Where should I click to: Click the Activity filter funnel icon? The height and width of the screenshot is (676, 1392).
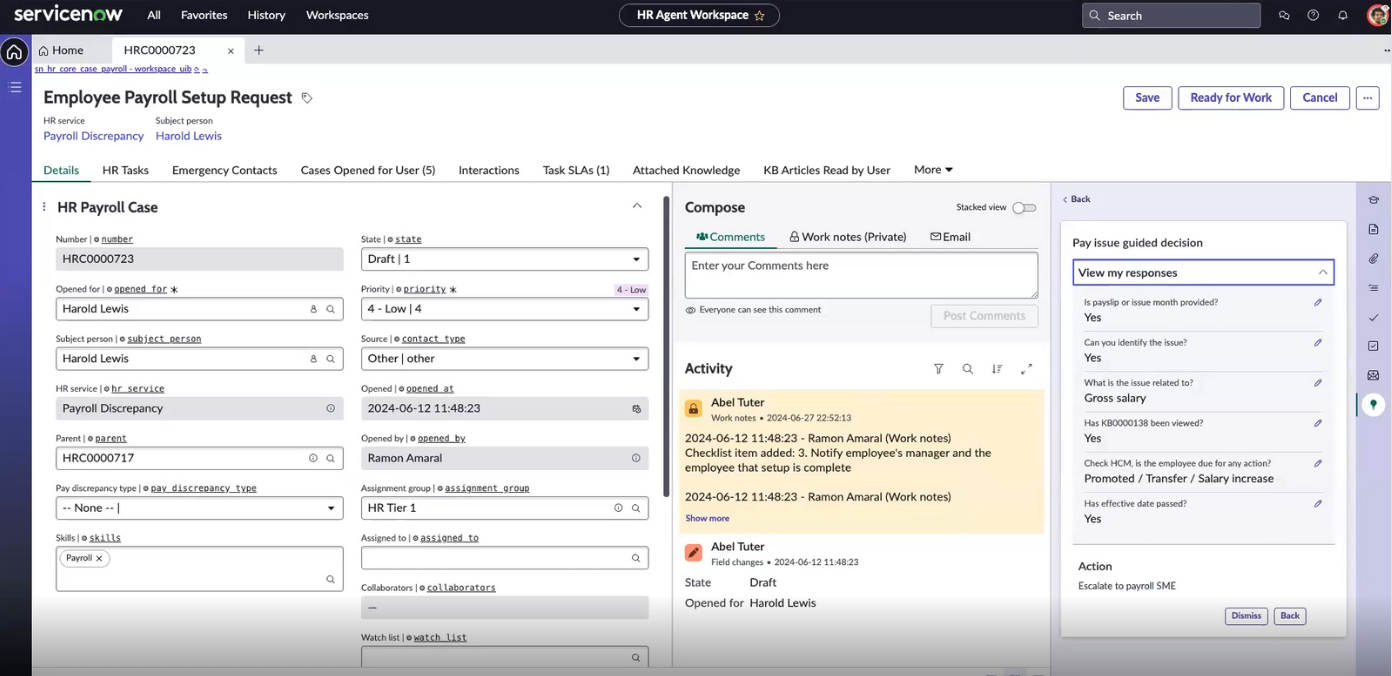pos(938,369)
